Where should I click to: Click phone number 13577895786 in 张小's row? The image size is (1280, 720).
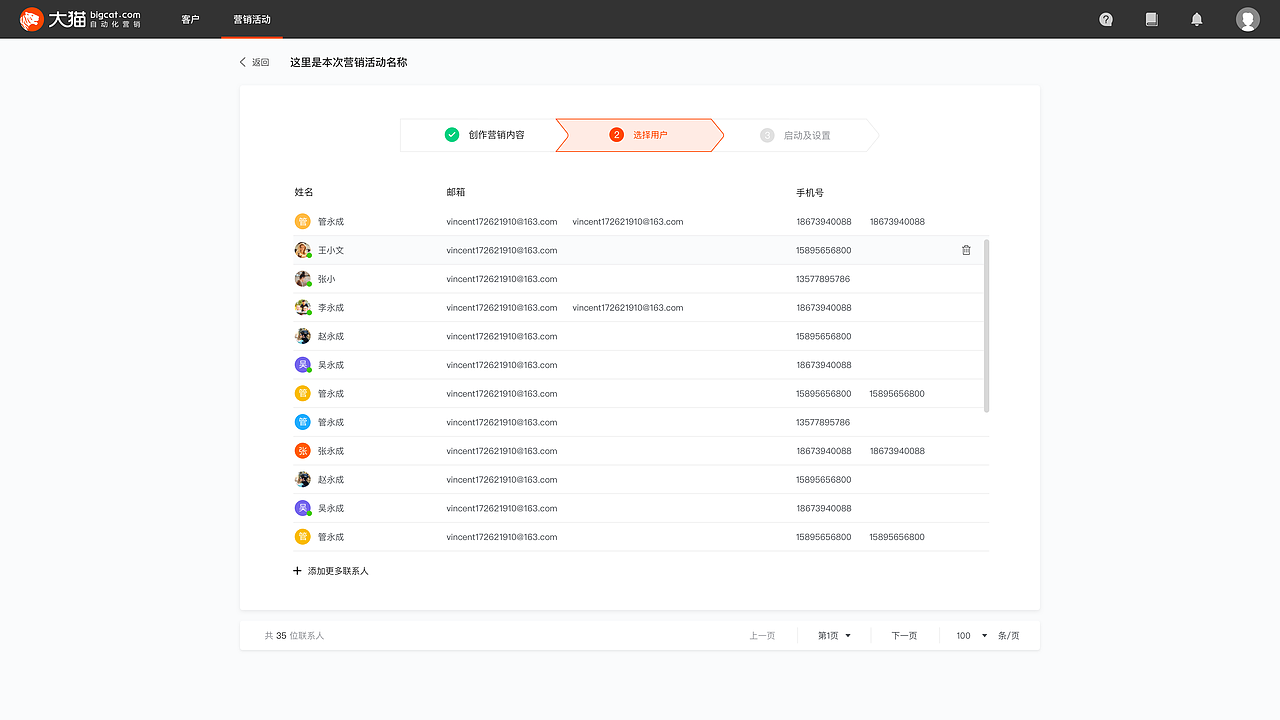[823, 279]
